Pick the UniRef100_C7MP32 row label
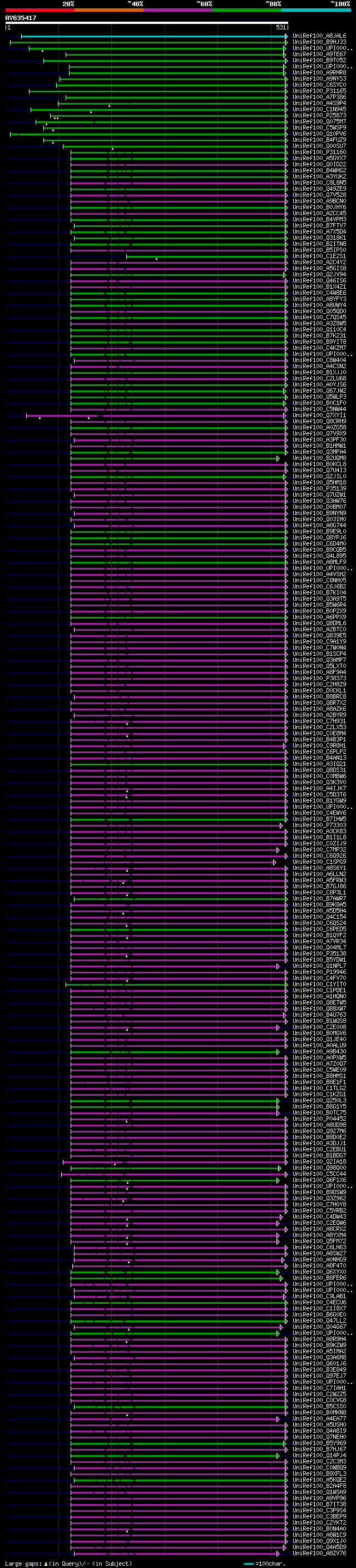 point(319,850)
